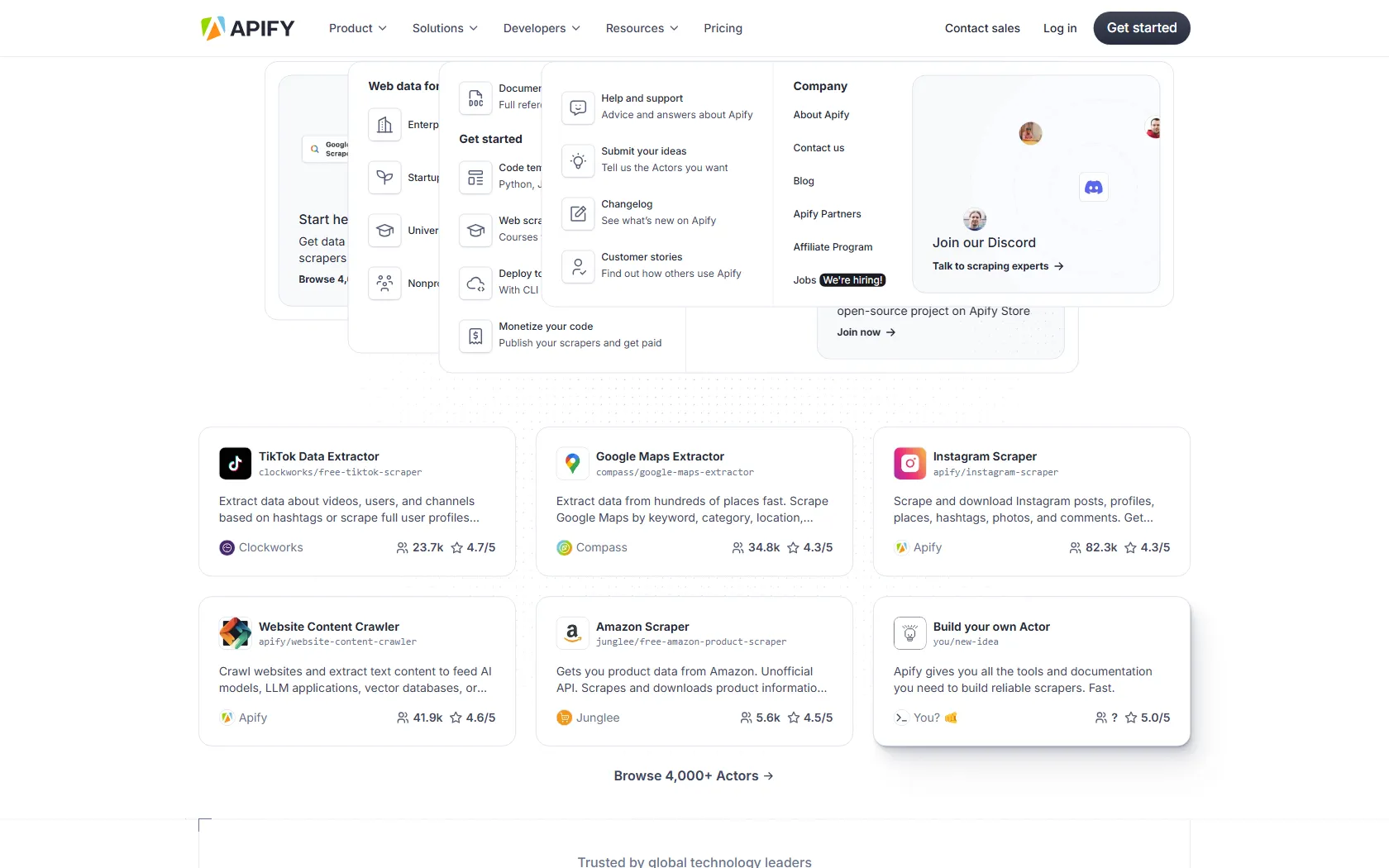The height and width of the screenshot is (868, 1389).
Task: Open Submit your ideas title link
Action: pos(643,151)
